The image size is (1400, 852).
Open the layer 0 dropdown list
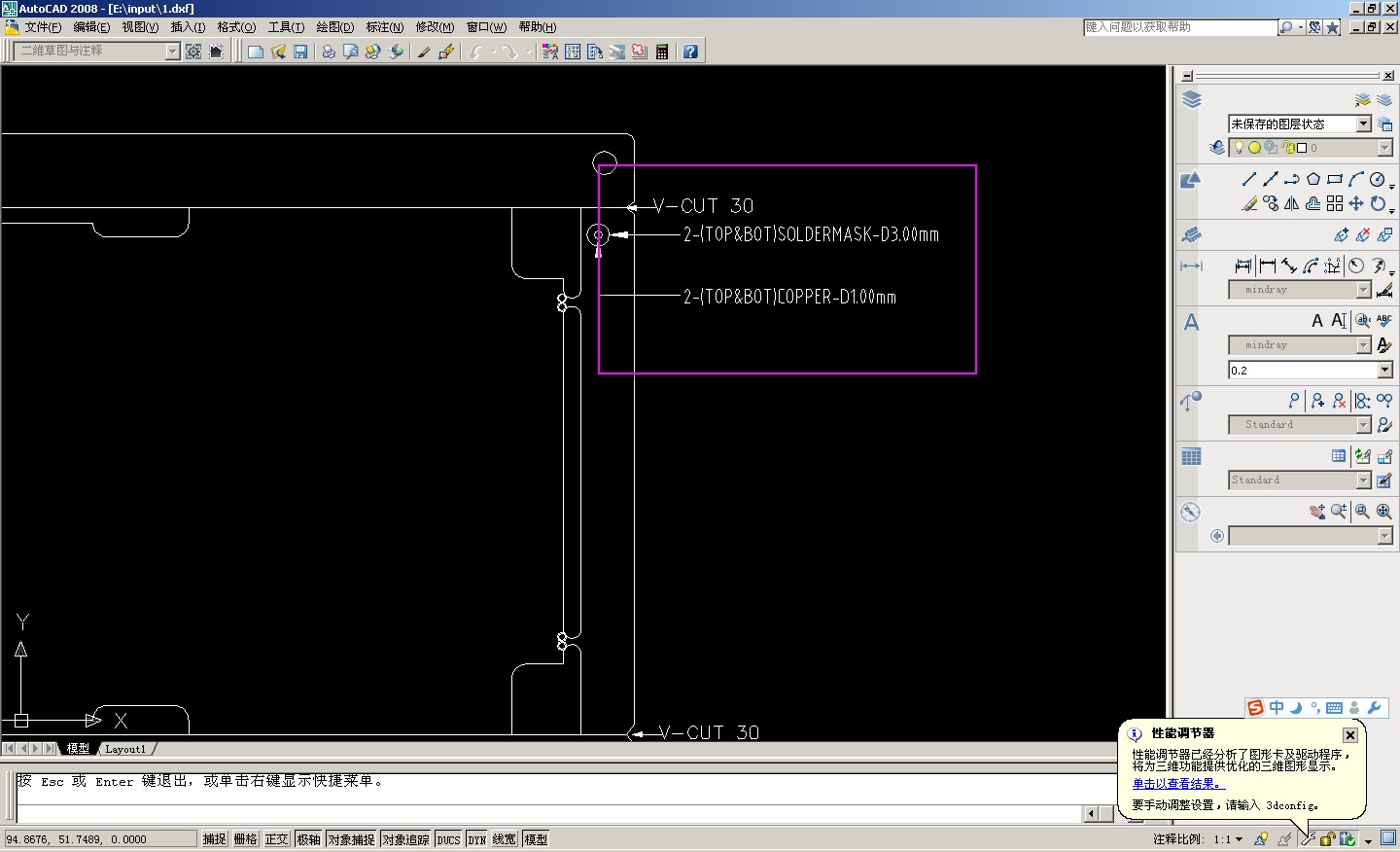(x=1385, y=148)
